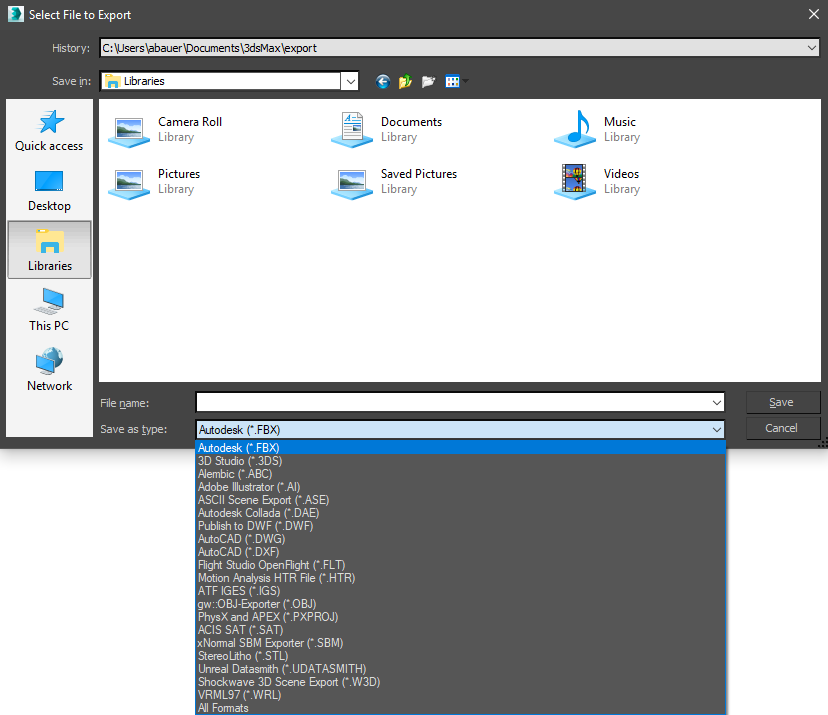Choose Autodesk Collada (*.DAE) format
The width and height of the screenshot is (828, 715).
460,513
